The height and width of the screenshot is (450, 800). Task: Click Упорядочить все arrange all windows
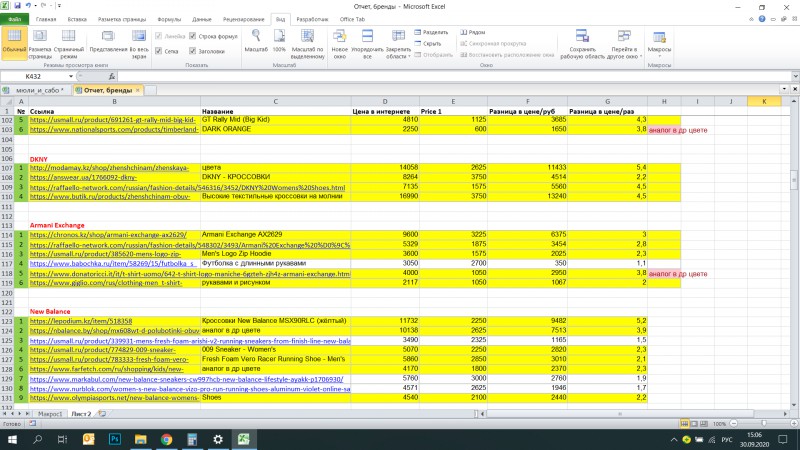tap(367, 43)
